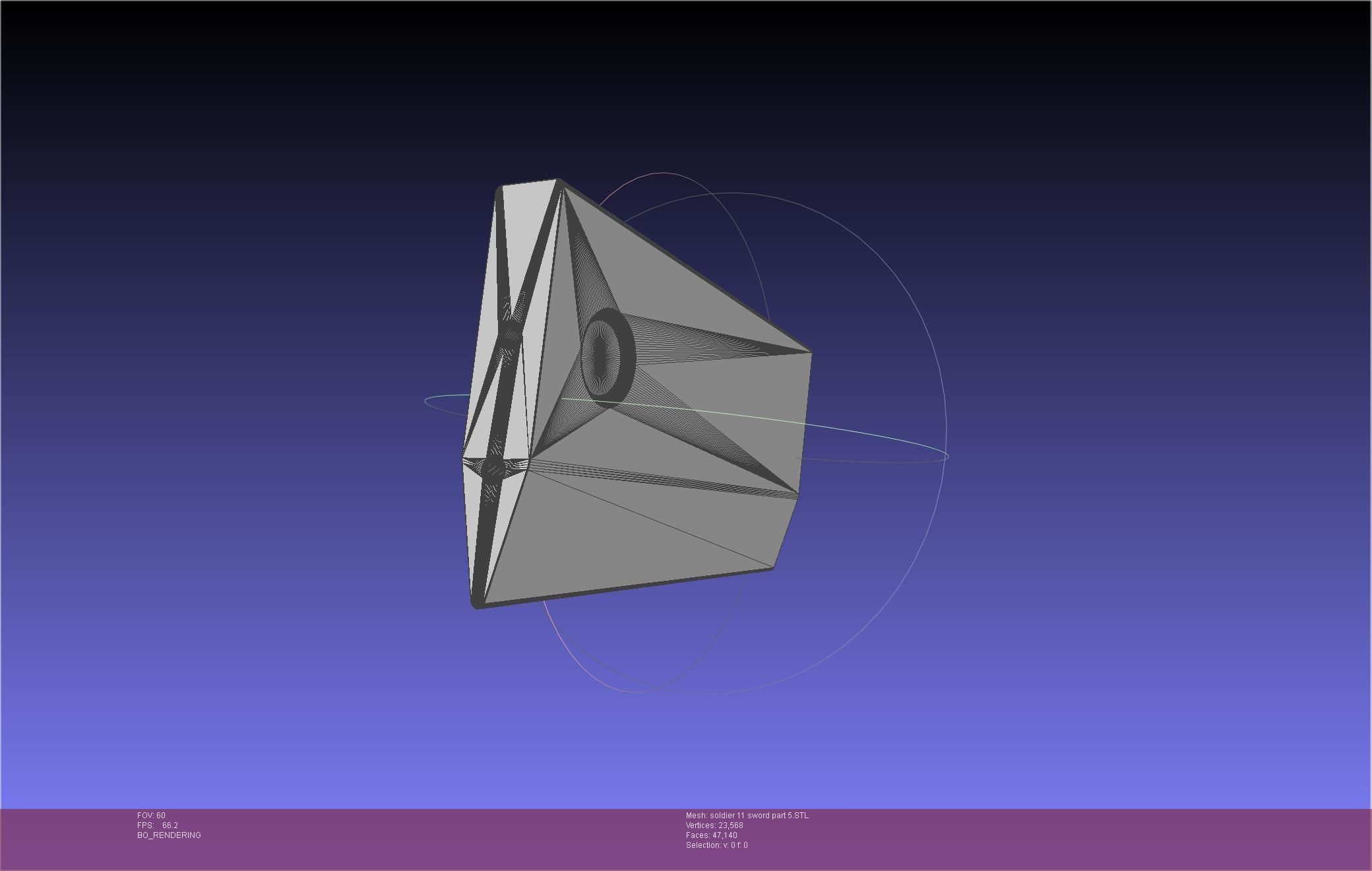Click the FPS readout text
Viewport: 1372px width, 871px height.
point(157,825)
